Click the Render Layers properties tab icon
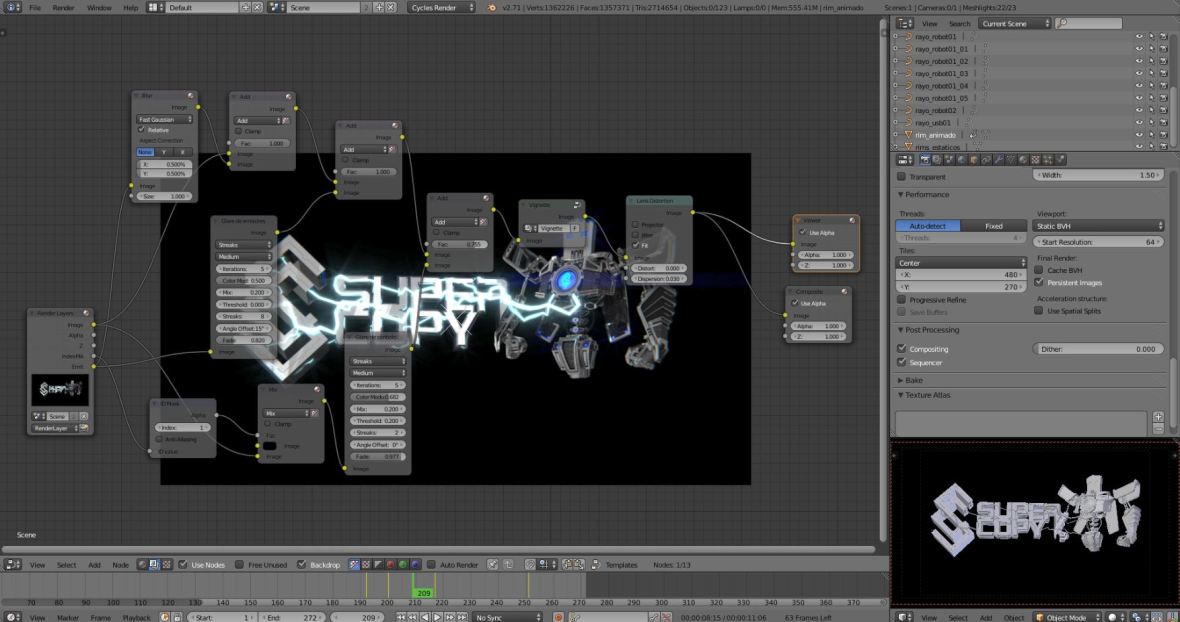The image size is (1180, 622). click(937, 160)
